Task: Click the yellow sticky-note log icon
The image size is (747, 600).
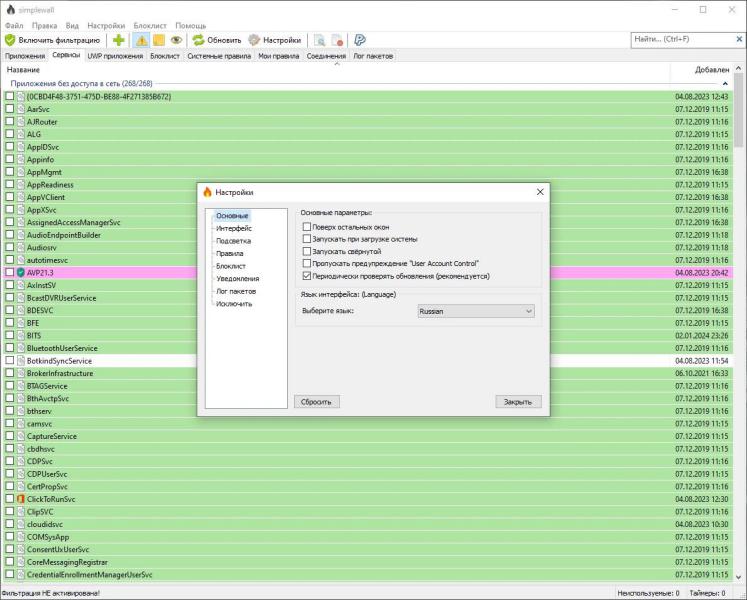Action: click(x=159, y=41)
